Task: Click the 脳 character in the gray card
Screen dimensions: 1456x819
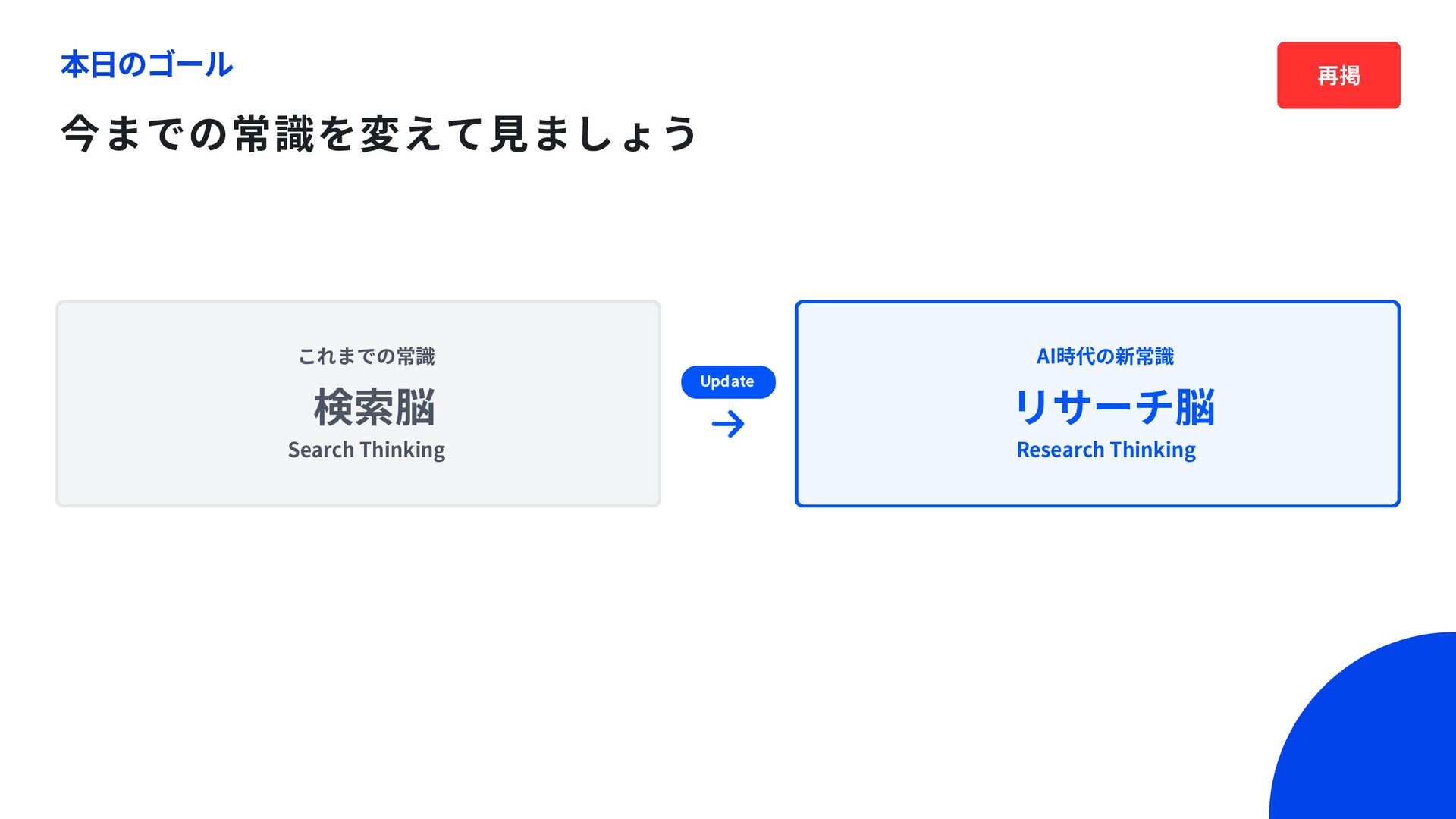Action: pyautogui.click(x=415, y=407)
